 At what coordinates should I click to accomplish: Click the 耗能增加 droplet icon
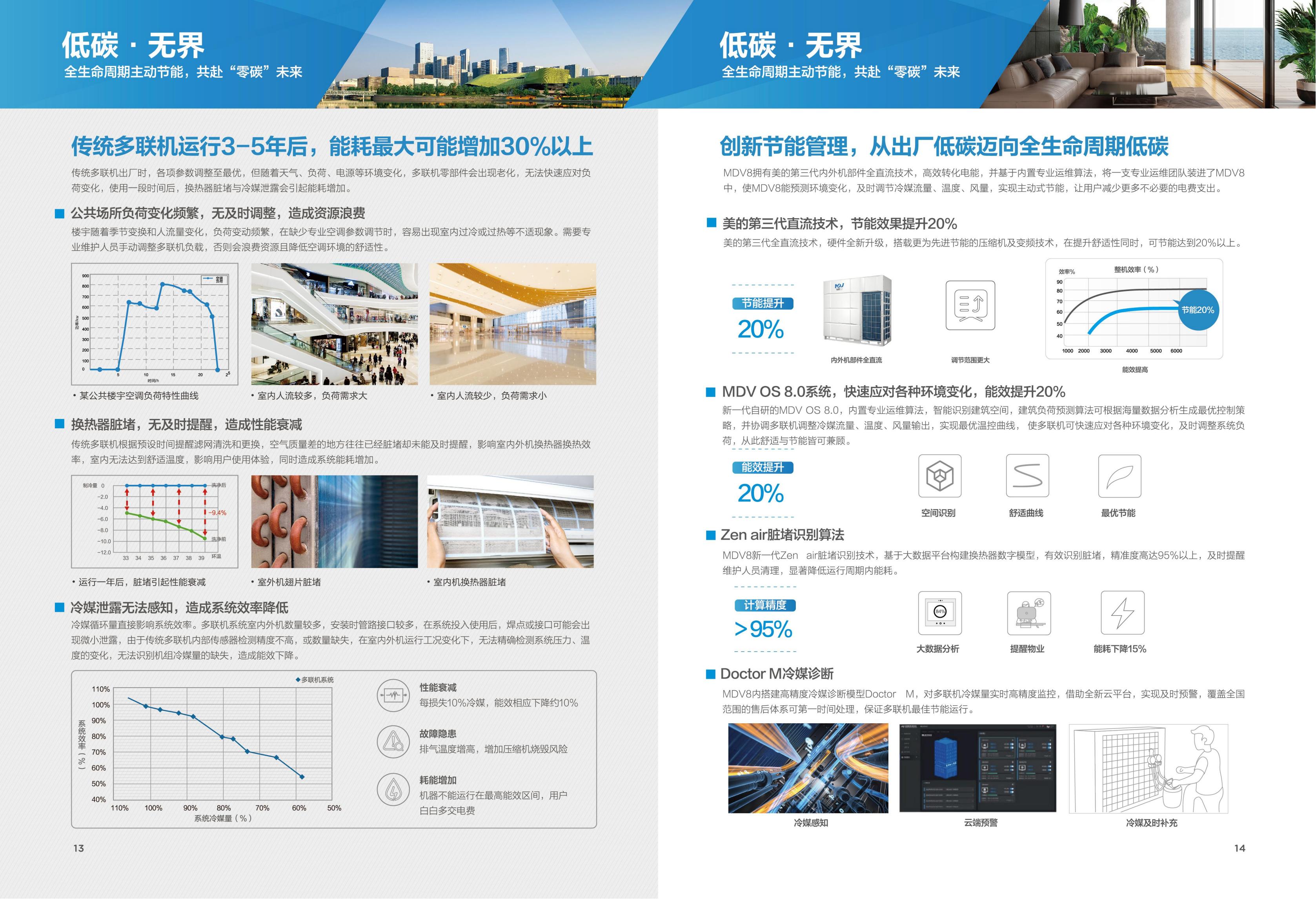(x=393, y=789)
